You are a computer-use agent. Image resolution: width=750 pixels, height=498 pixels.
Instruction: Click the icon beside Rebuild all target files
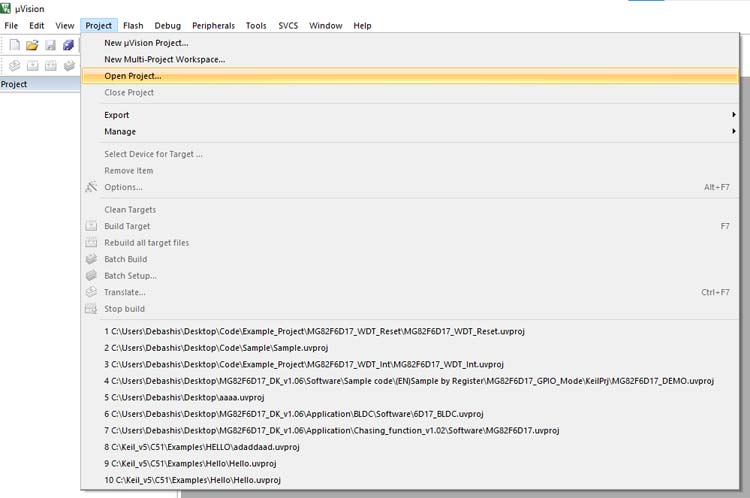pos(91,243)
